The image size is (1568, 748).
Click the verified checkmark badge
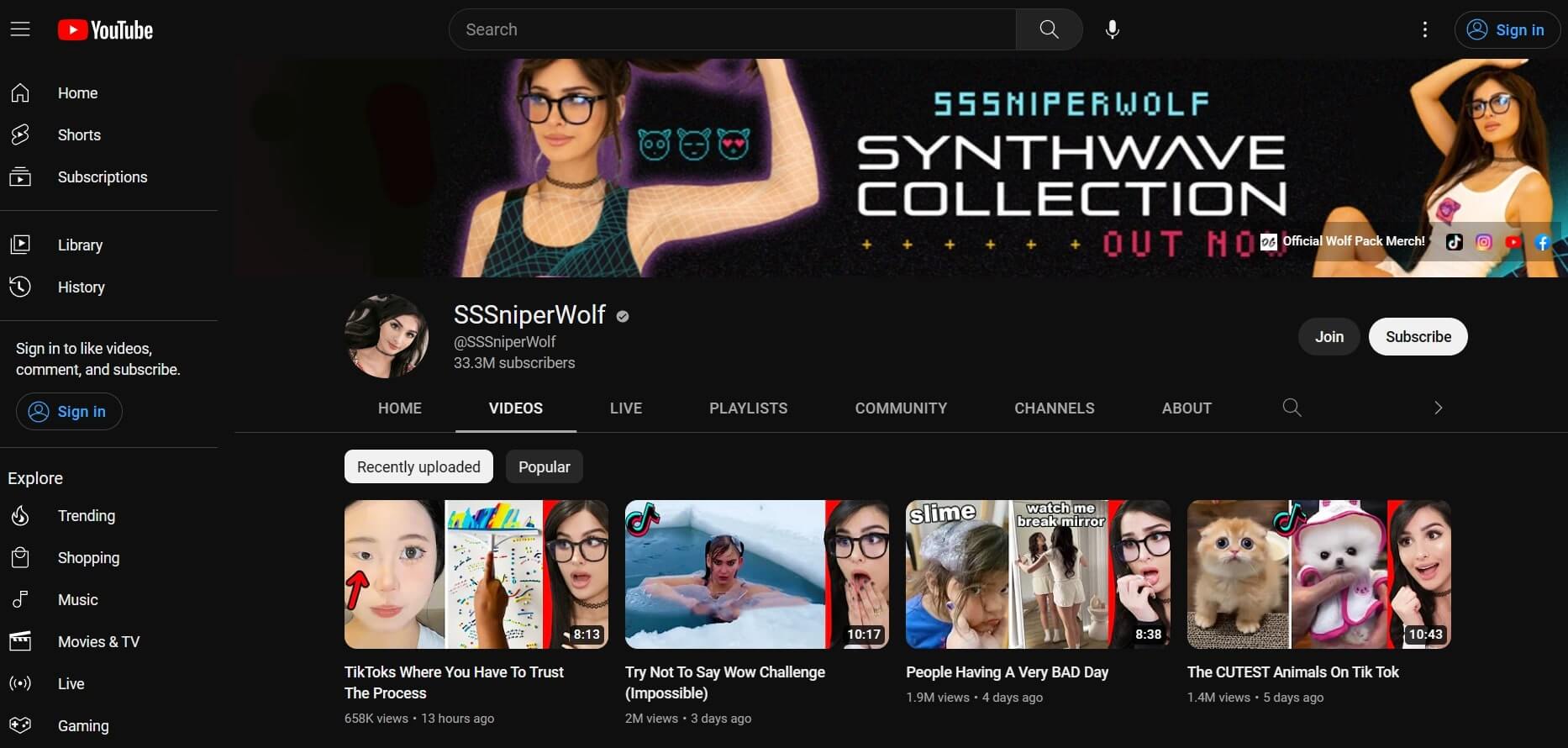(623, 316)
